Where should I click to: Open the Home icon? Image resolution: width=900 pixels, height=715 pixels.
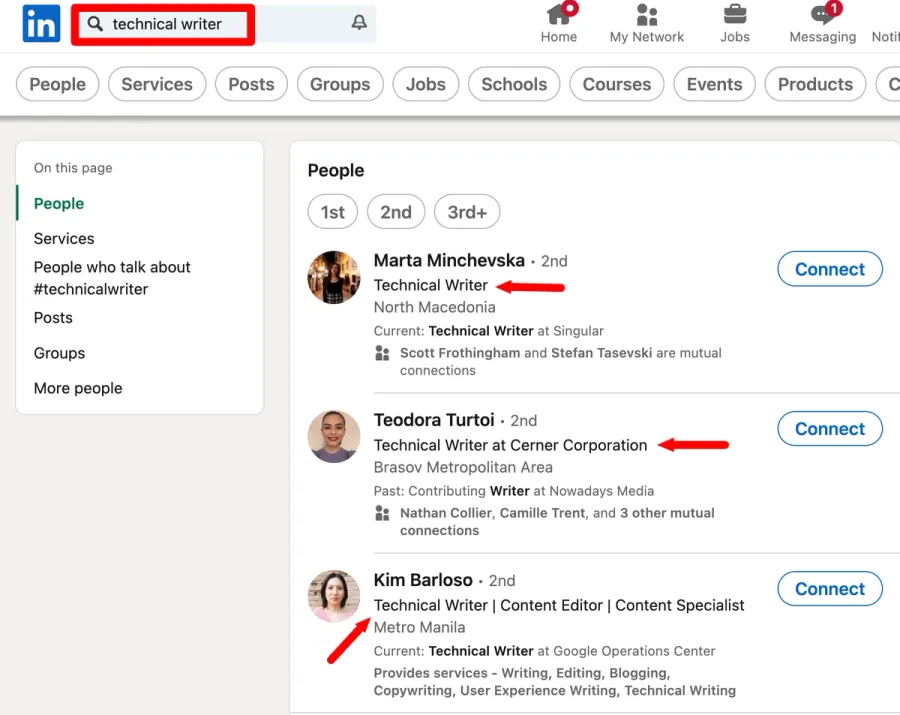(x=559, y=13)
